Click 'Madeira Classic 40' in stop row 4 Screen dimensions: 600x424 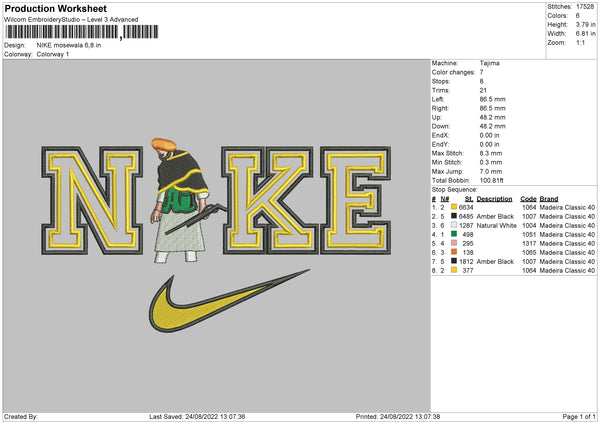point(567,235)
